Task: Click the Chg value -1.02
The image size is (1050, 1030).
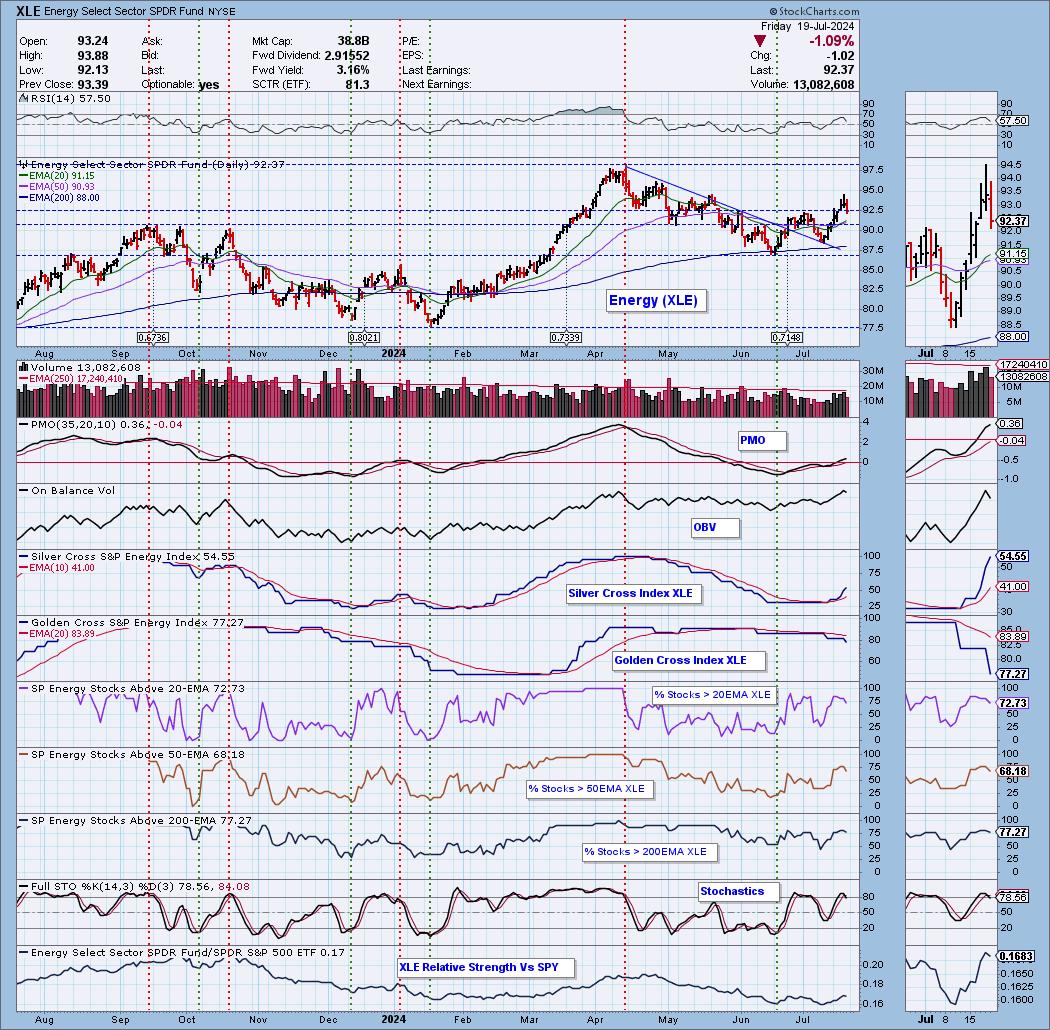Action: point(840,56)
